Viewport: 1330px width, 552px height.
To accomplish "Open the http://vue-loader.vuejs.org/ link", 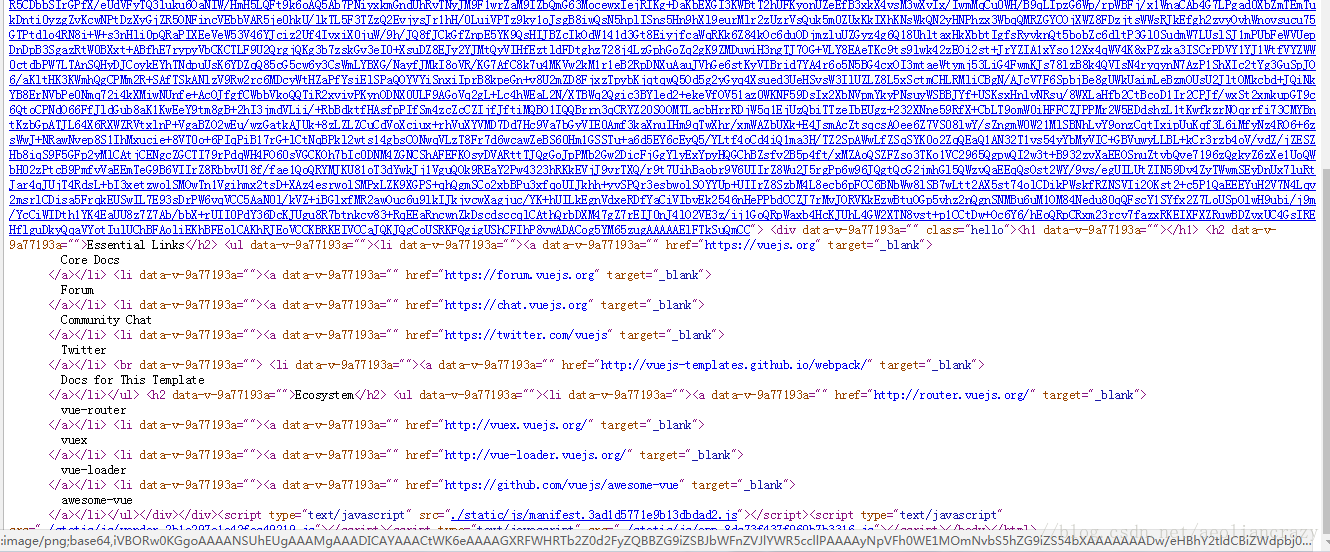I will coord(535,454).
